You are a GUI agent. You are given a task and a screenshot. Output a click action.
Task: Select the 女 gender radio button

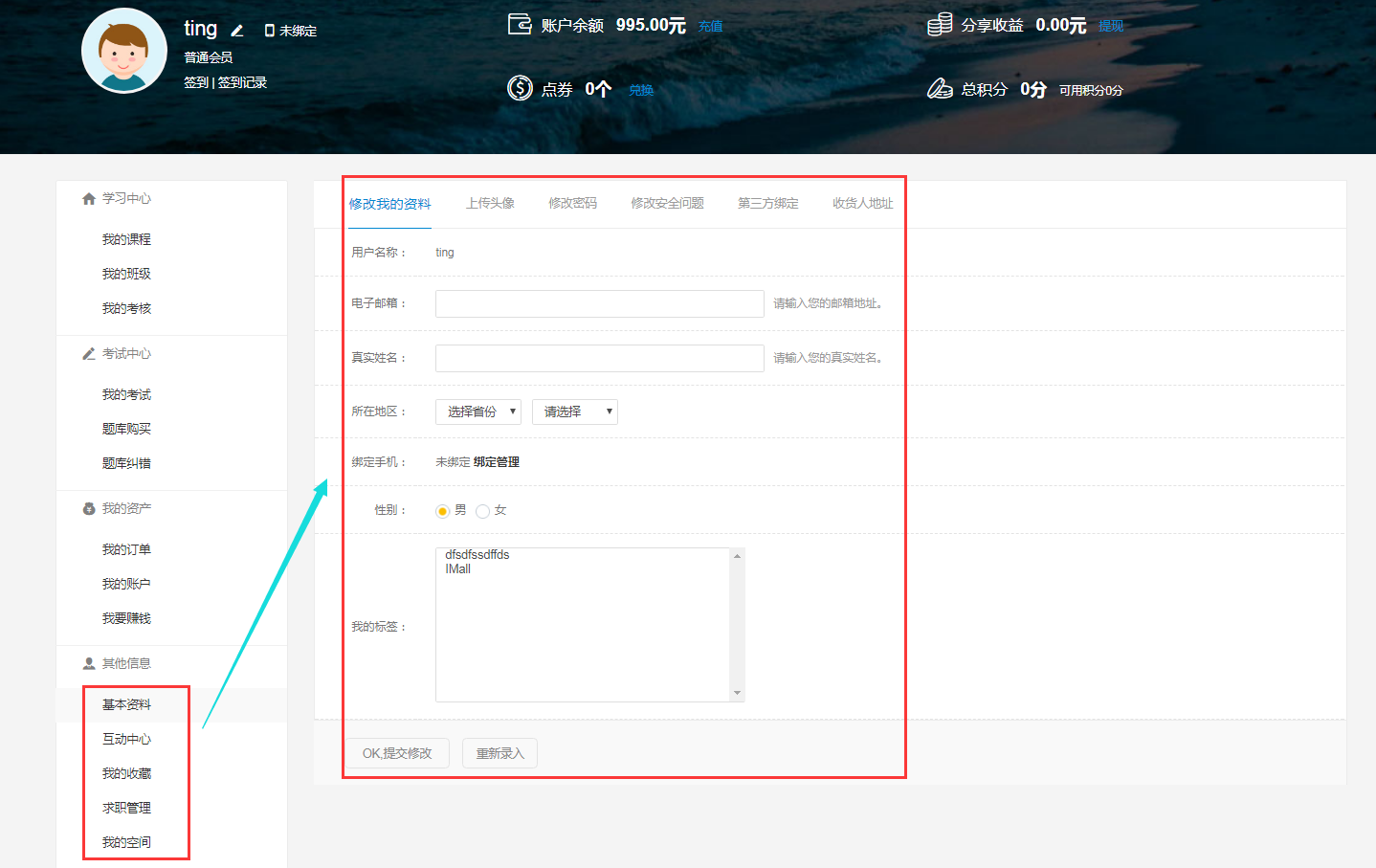coord(482,511)
